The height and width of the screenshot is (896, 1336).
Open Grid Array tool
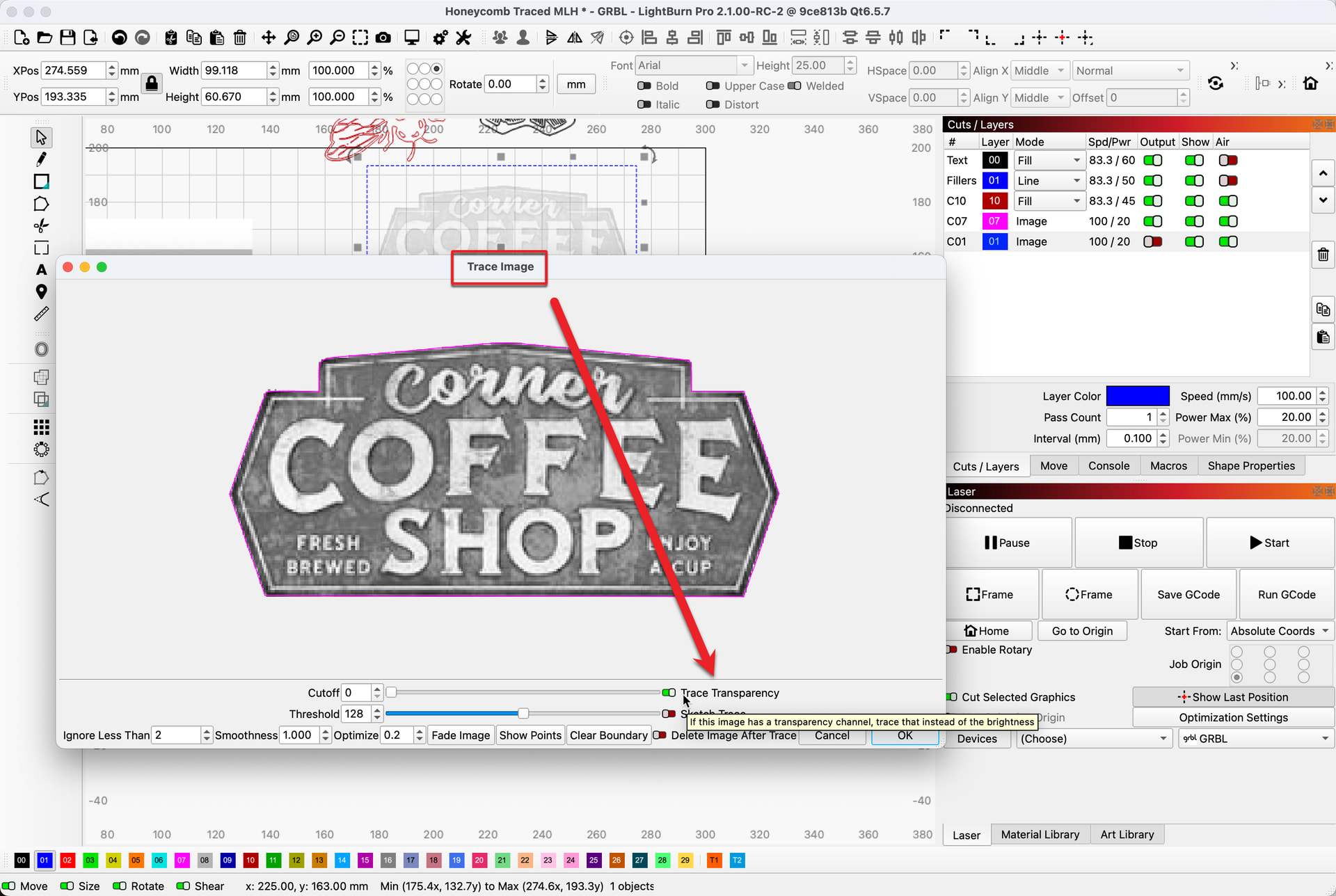pos(41,426)
